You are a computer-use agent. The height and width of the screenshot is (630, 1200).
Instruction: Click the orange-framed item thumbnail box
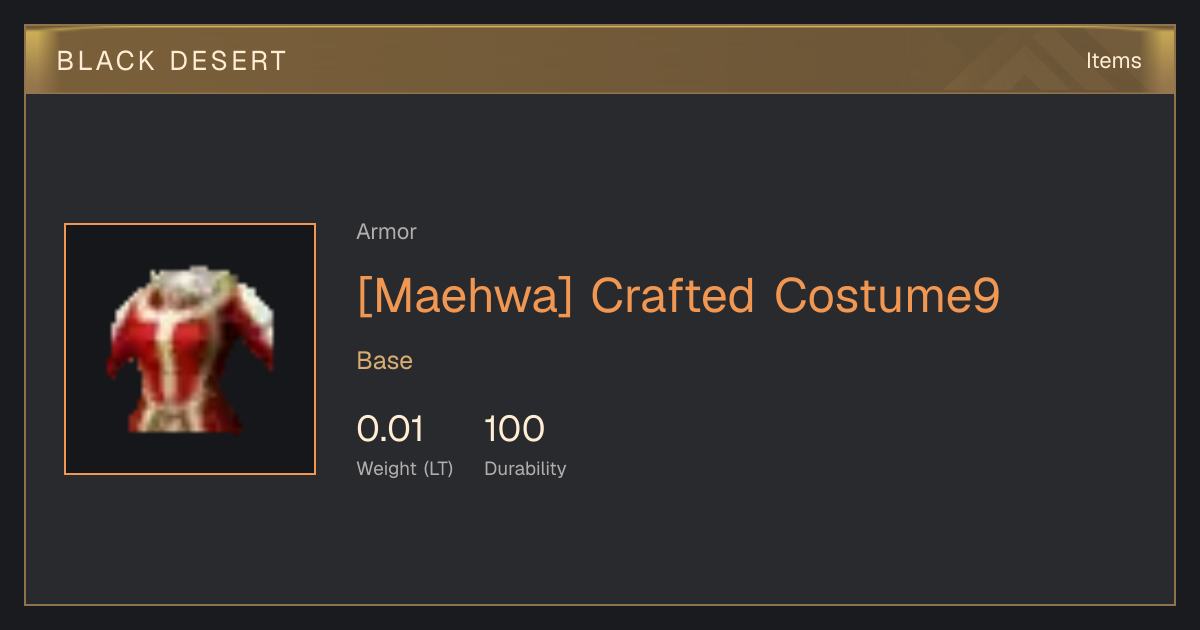click(190, 349)
